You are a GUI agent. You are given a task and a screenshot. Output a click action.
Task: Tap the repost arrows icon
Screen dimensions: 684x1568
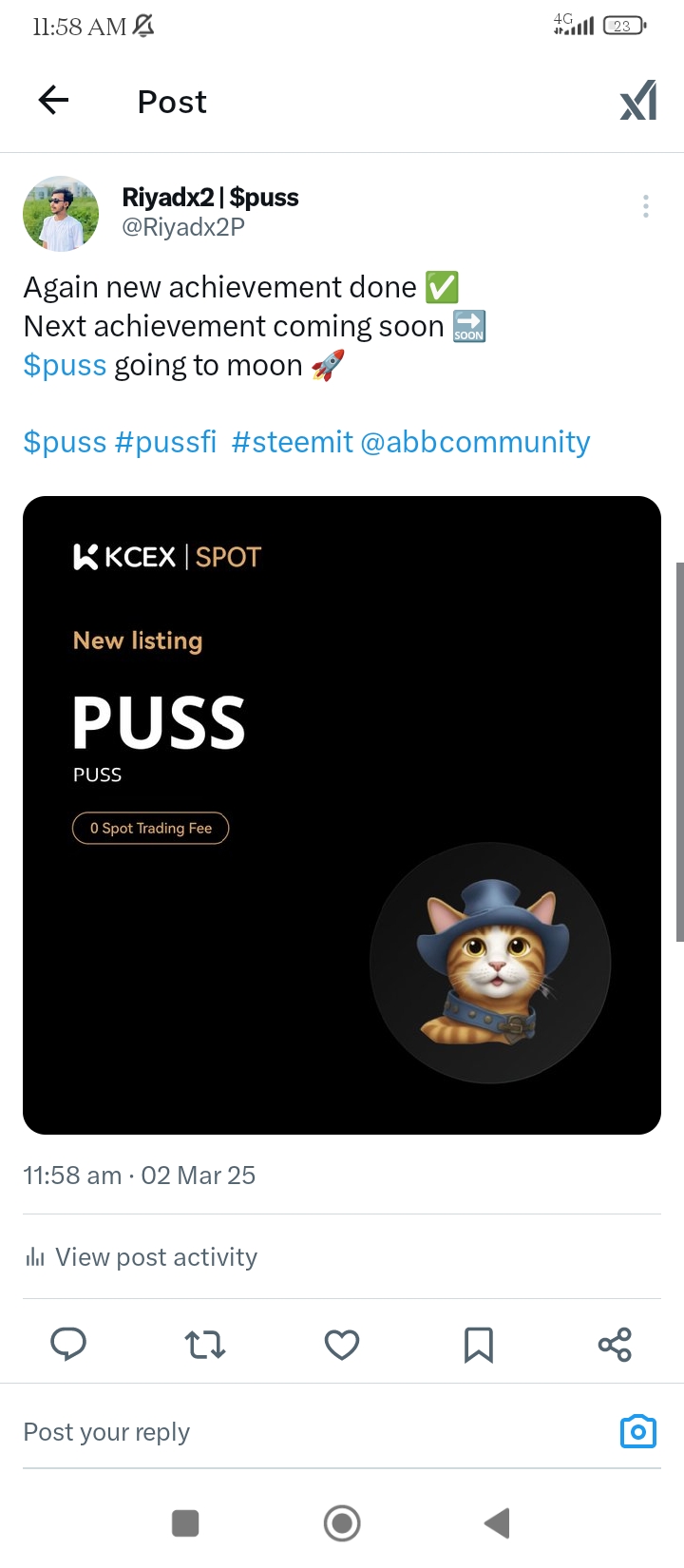tap(205, 1344)
